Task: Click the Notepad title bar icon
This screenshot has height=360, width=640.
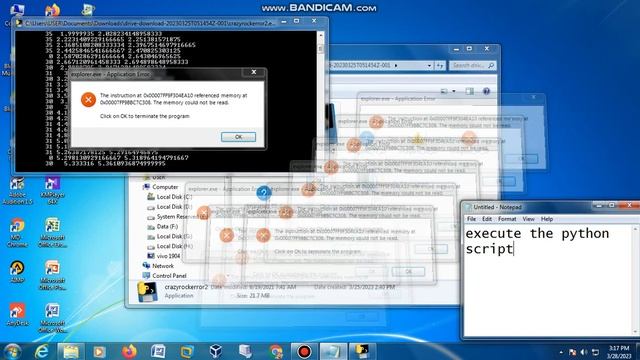Action: [x=468, y=207]
